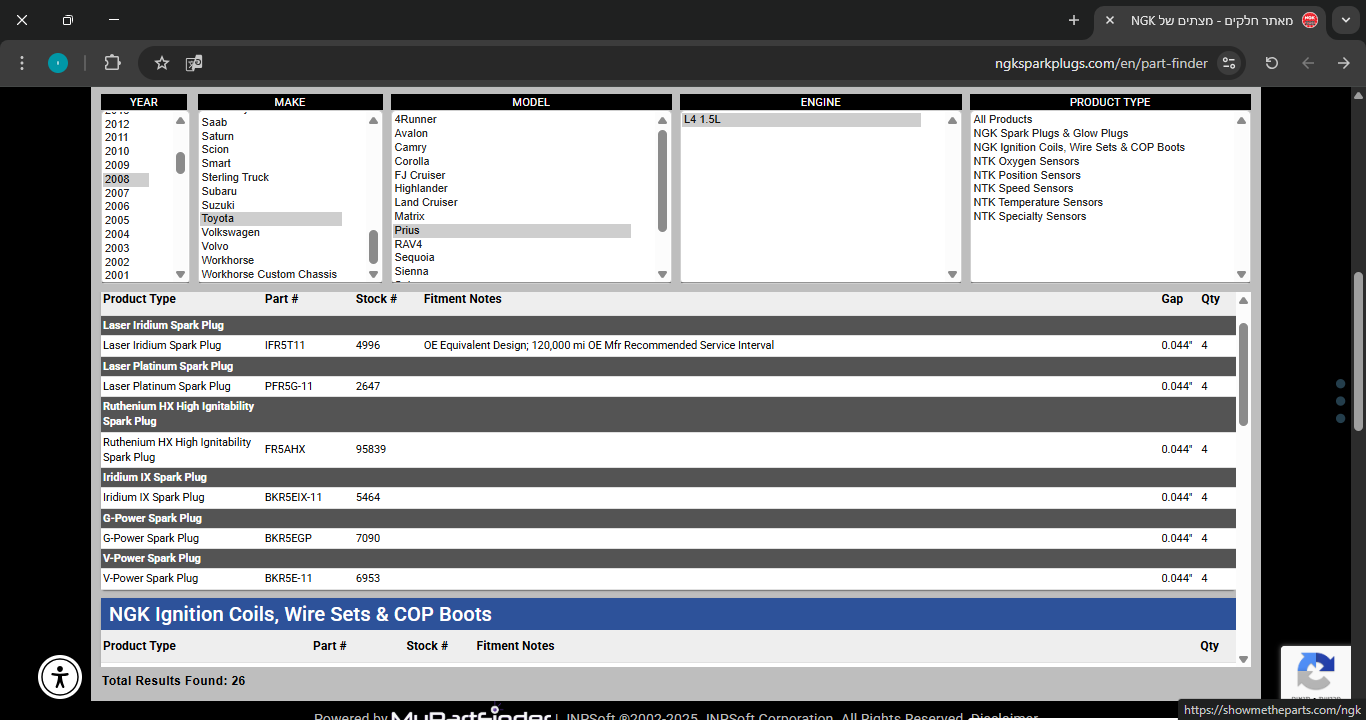This screenshot has height=720, width=1366.
Task: Select the L4 1.5L engine
Action: (x=801, y=120)
